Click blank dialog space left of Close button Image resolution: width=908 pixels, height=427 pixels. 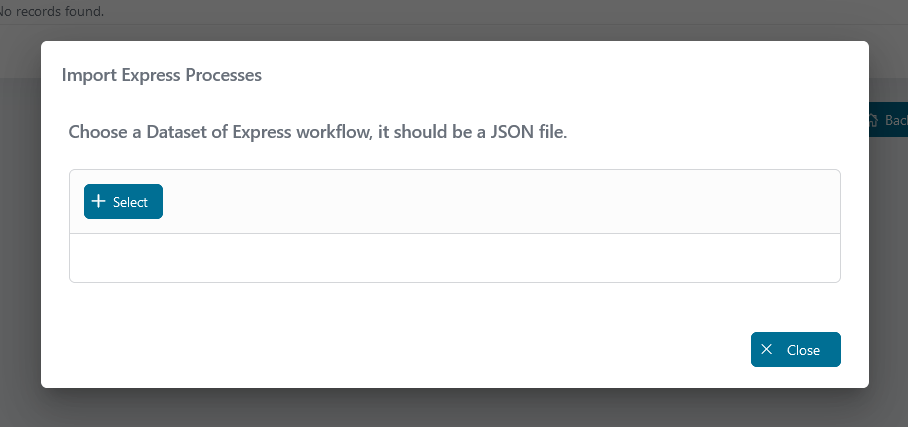405,349
